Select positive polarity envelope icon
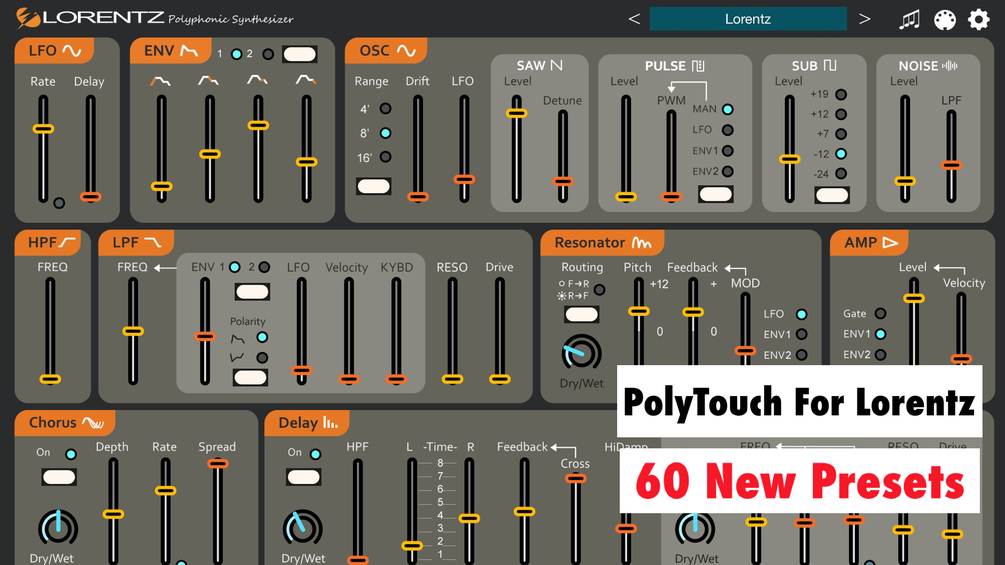1005x565 pixels. [238, 338]
